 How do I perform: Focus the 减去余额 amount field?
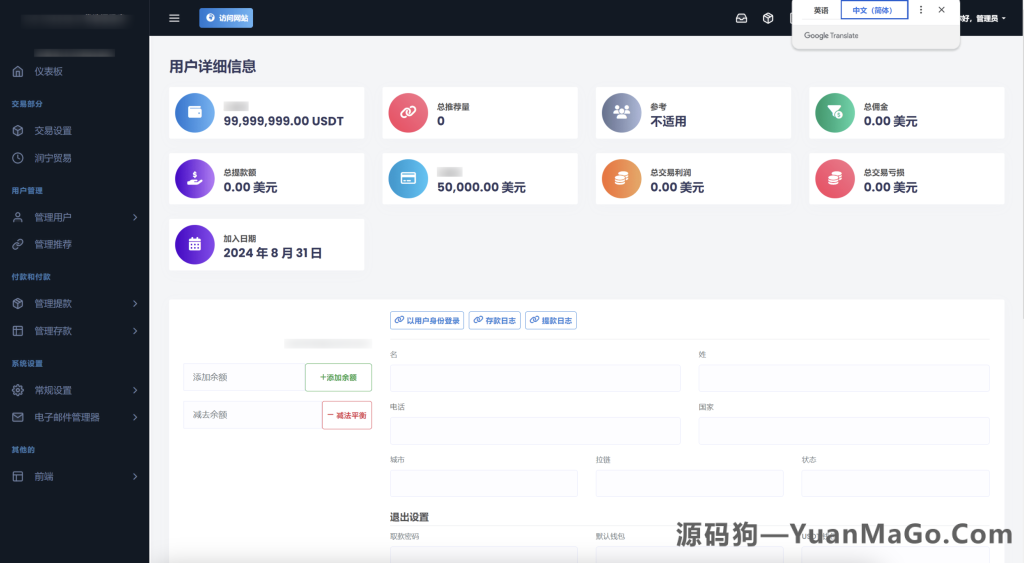pos(253,415)
